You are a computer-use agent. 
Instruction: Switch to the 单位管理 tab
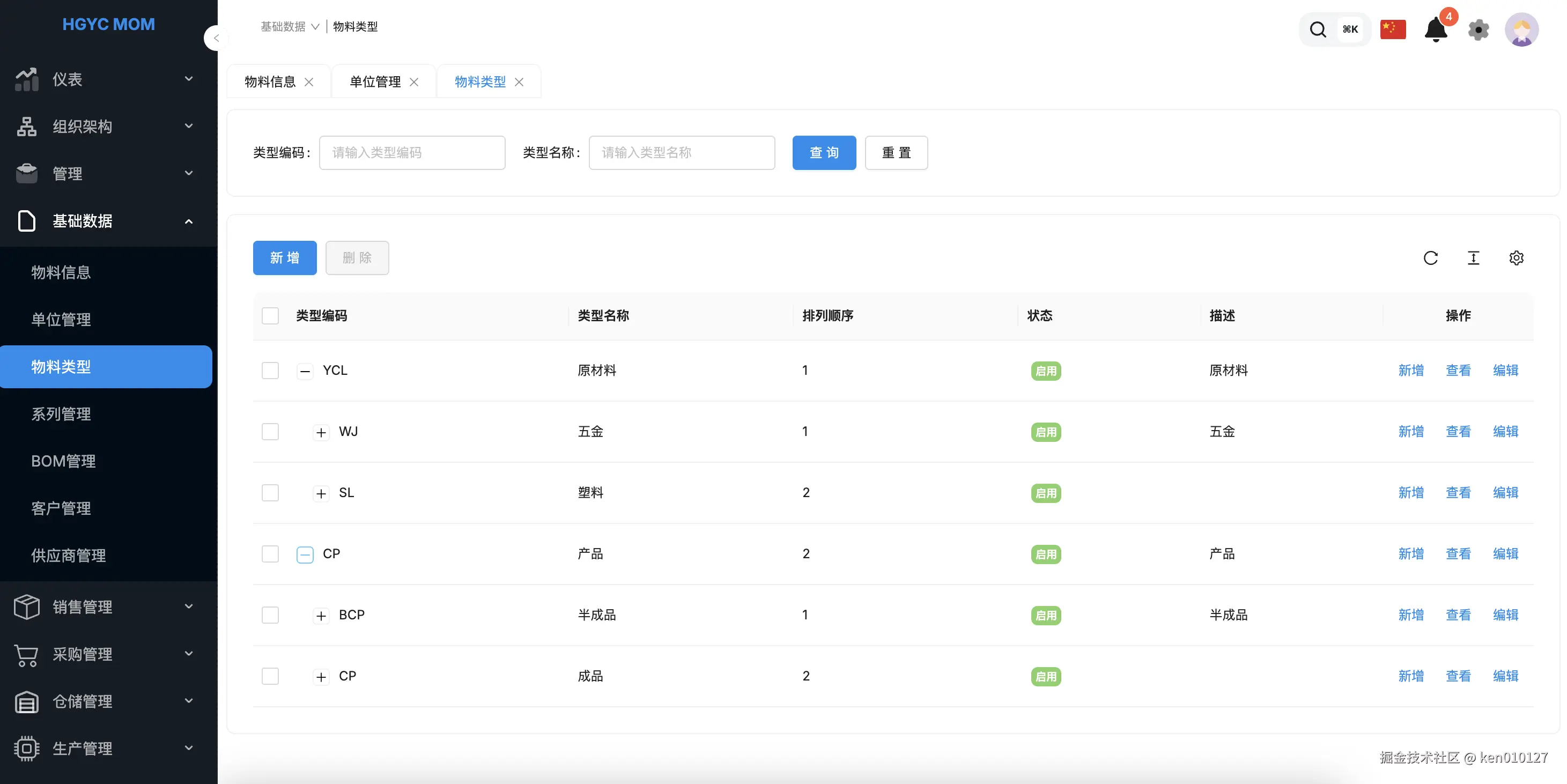(x=375, y=82)
